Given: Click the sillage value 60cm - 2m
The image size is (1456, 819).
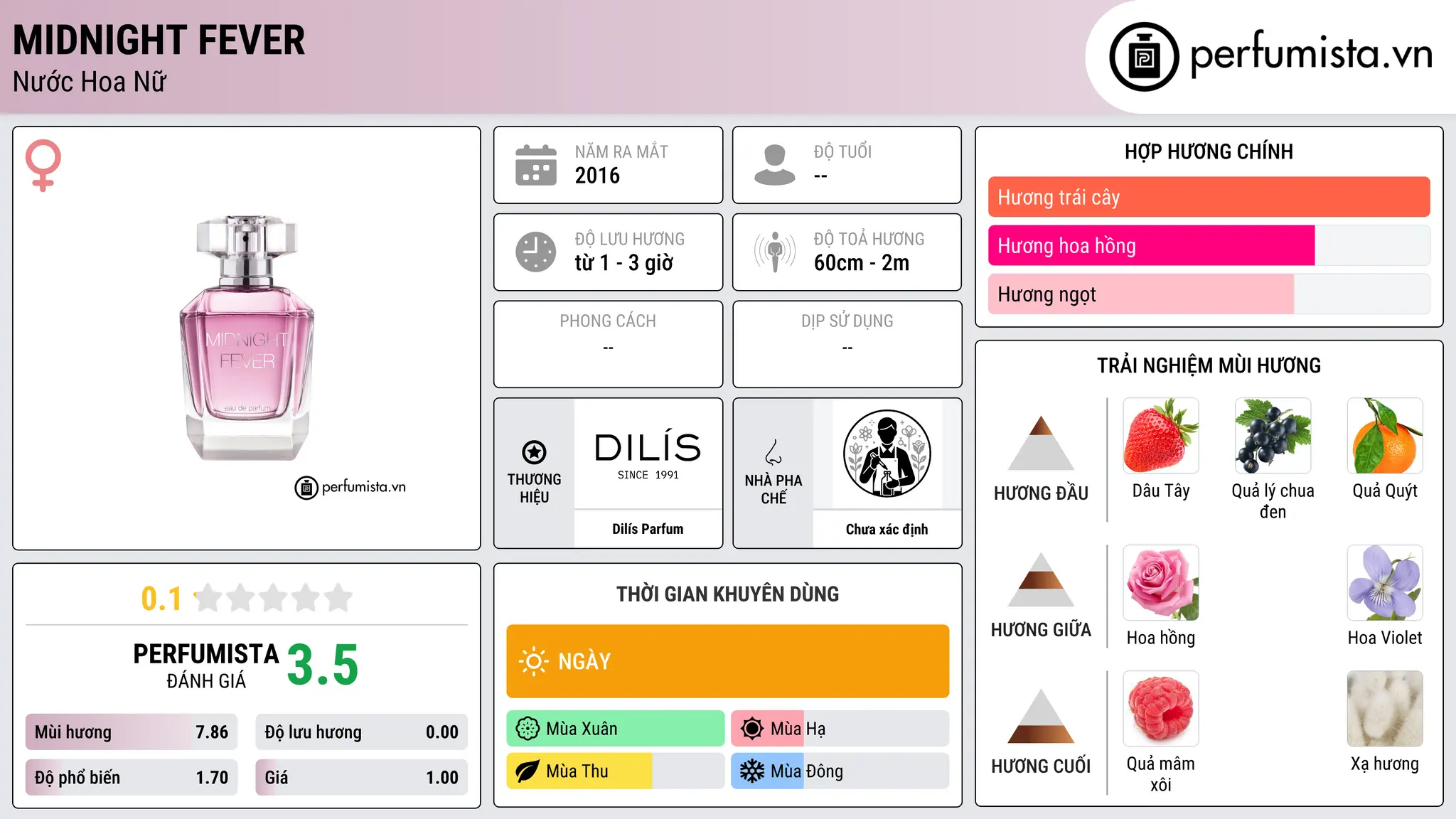Looking at the screenshot, I should point(862,263).
